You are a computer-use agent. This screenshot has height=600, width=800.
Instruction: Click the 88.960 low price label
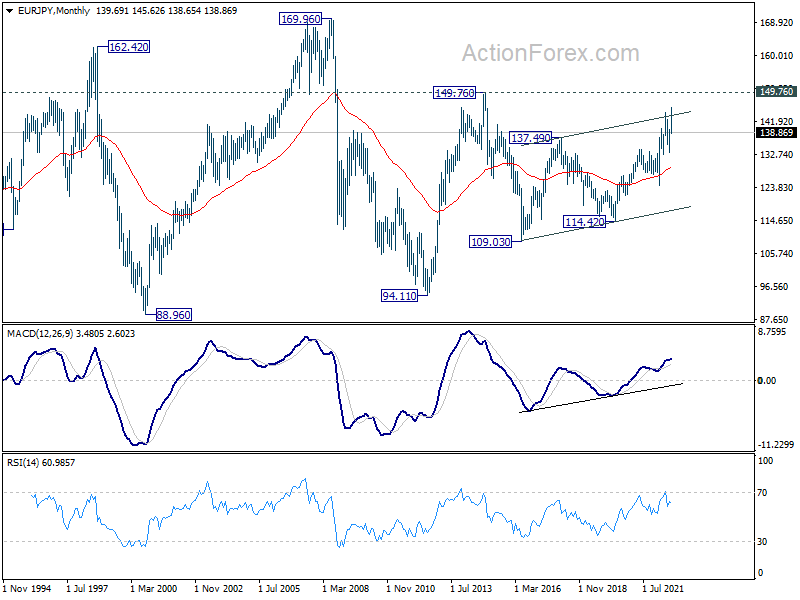coord(168,315)
